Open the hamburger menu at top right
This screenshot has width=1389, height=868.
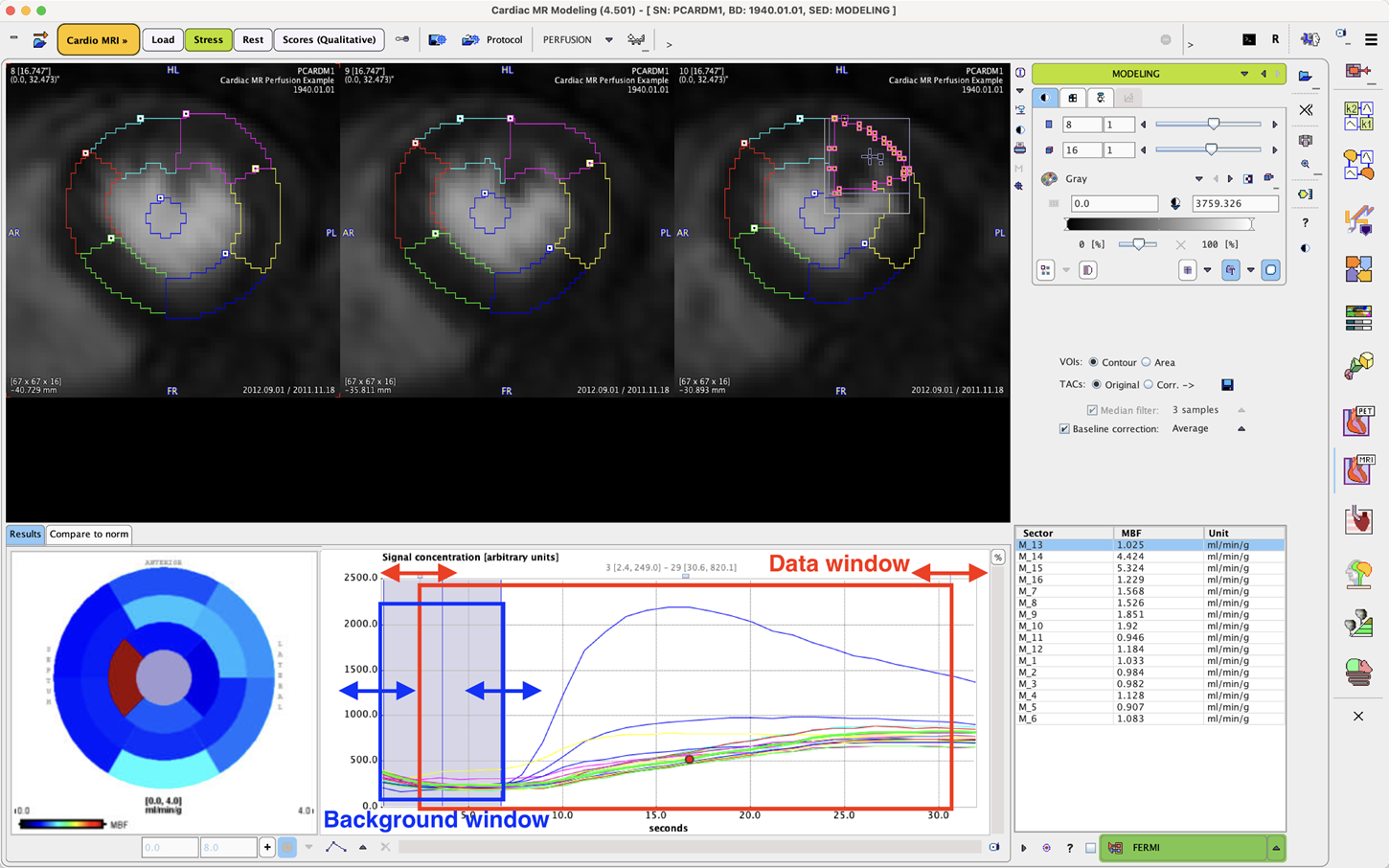(x=1371, y=39)
